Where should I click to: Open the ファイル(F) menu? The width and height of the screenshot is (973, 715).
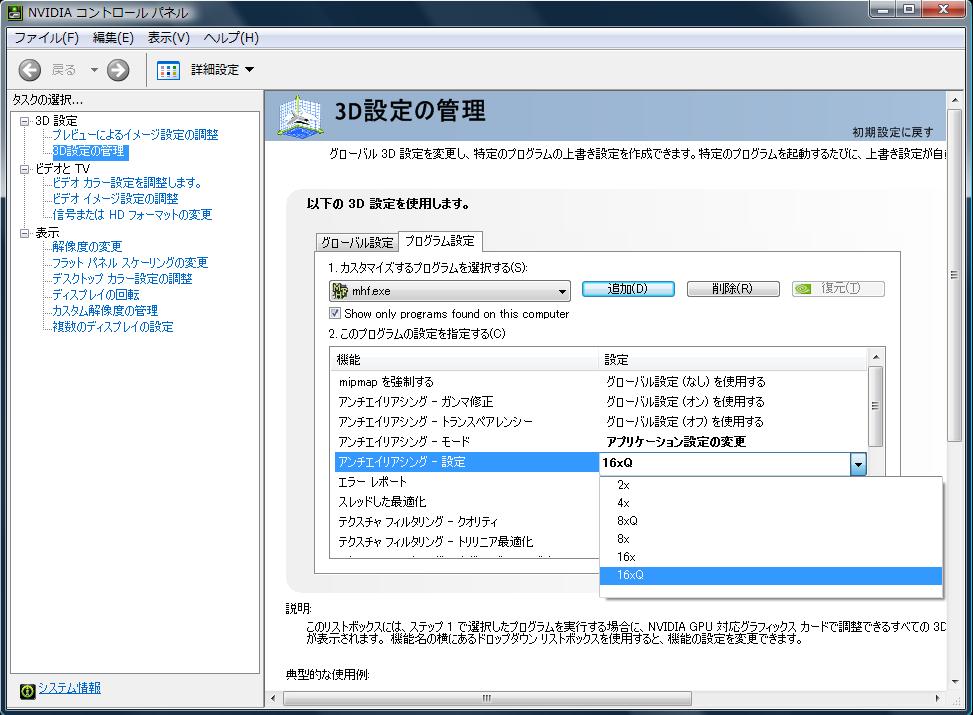tap(47, 38)
